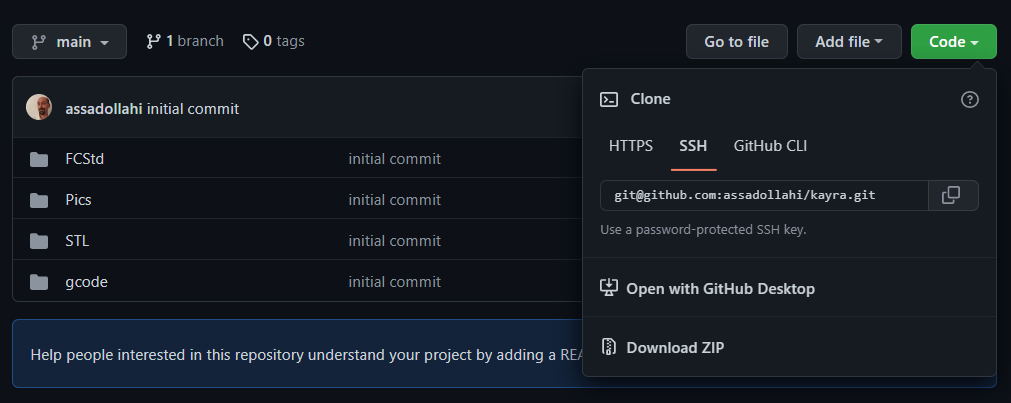Click the Clone help question mark icon
The image size is (1011, 403).
pos(970,99)
